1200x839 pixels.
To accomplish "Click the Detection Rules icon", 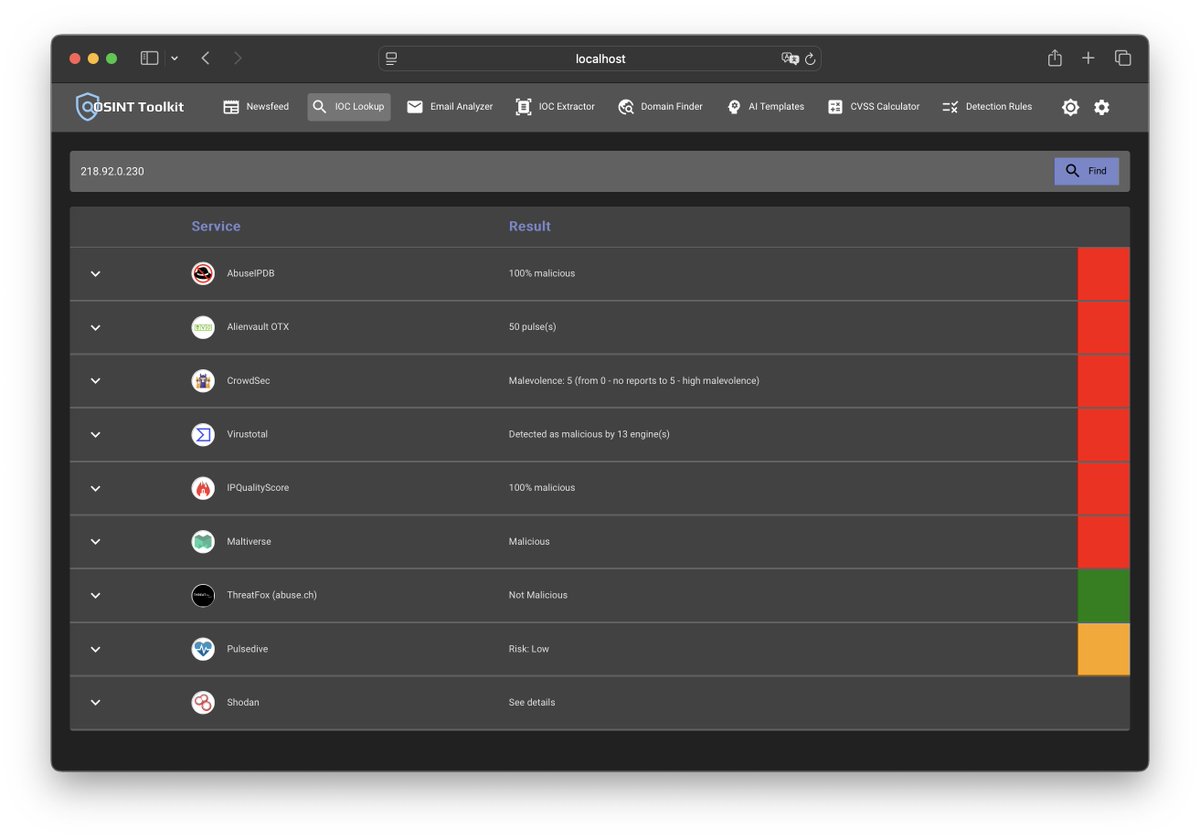I will [x=950, y=106].
